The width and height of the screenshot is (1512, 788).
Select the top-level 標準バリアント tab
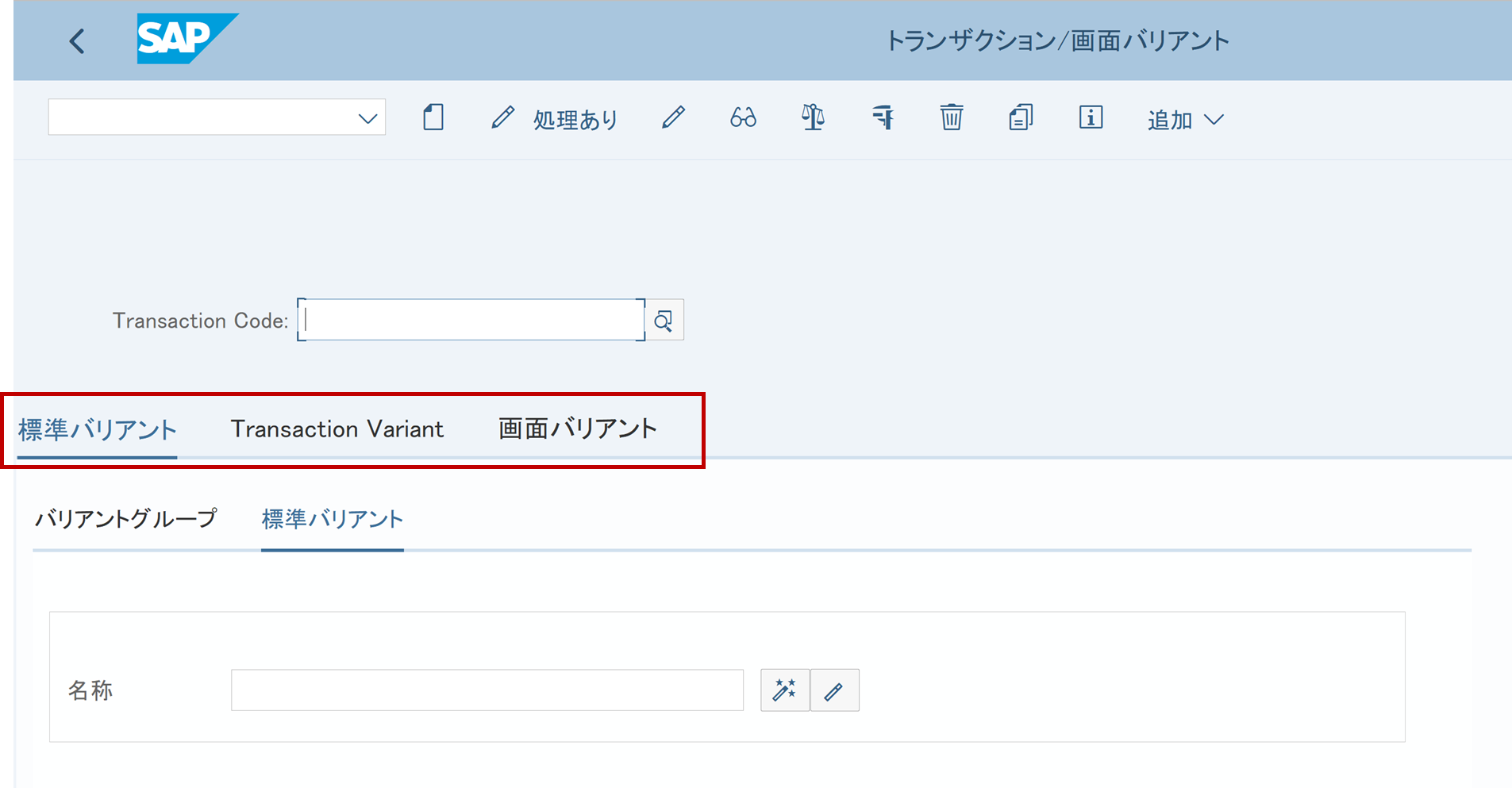pyautogui.click(x=97, y=429)
